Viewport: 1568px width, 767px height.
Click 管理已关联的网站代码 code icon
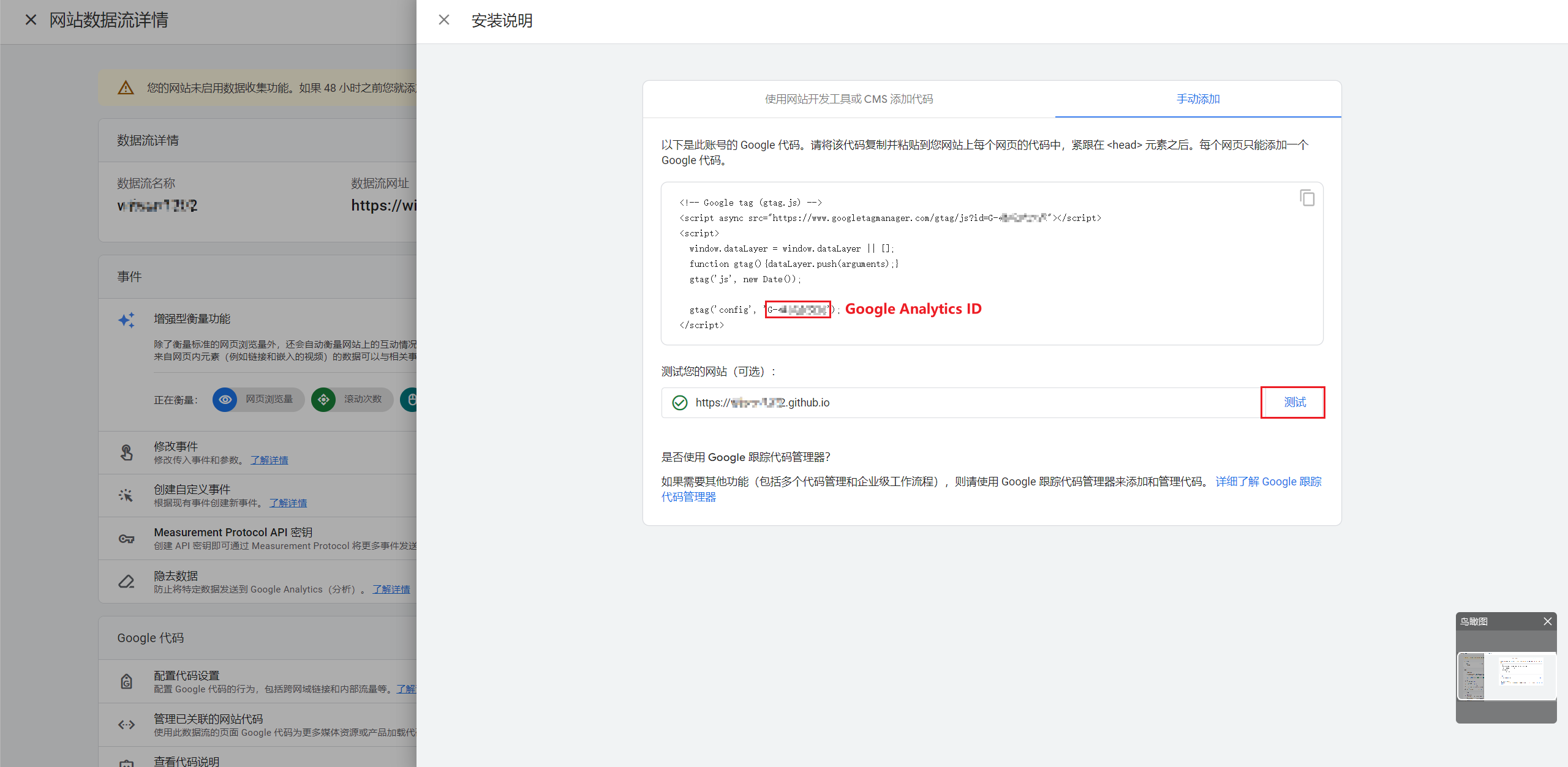[126, 725]
